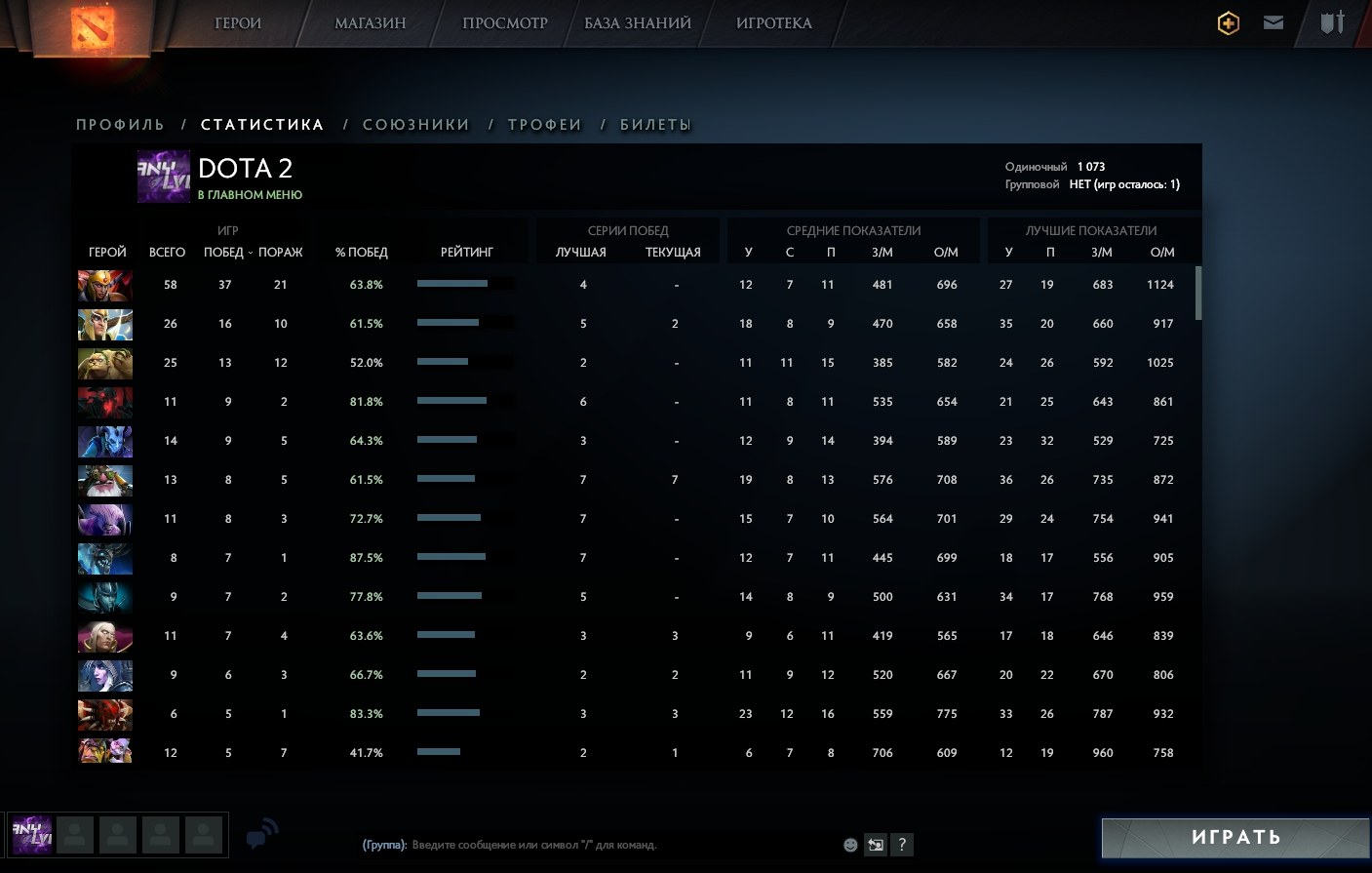
Task: Sort table by ПОБЕД column header
Action: 223,252
